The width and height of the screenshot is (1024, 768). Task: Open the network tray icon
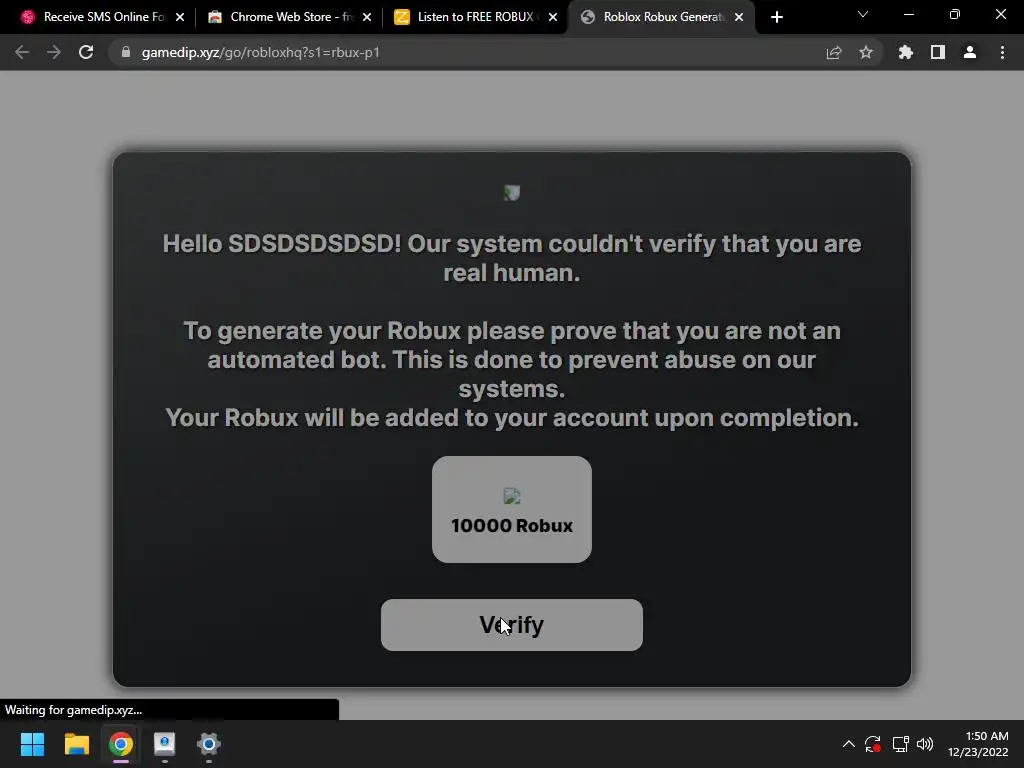(x=901, y=744)
